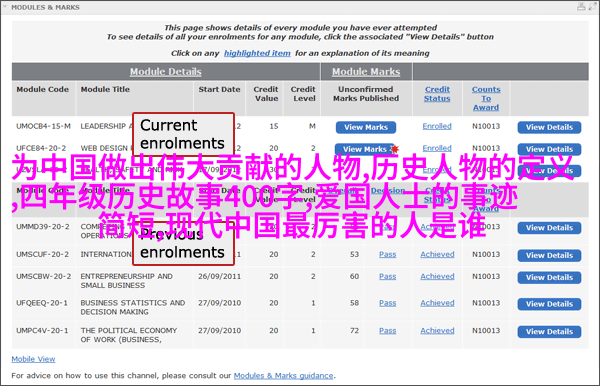Open View Details for UMSCBW-20-2

click(x=549, y=277)
